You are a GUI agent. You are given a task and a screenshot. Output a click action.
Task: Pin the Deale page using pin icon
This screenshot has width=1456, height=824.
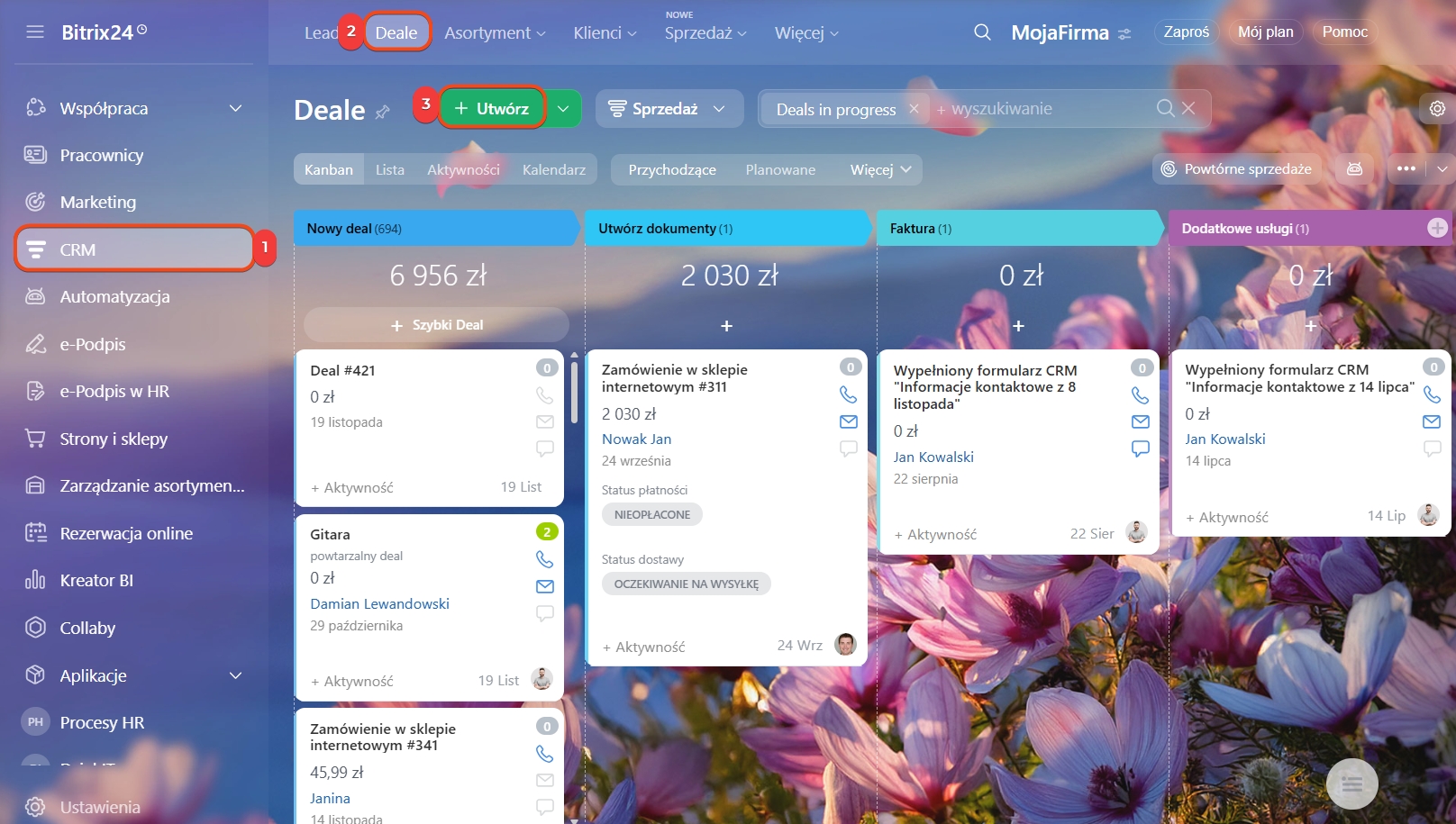pos(383,112)
